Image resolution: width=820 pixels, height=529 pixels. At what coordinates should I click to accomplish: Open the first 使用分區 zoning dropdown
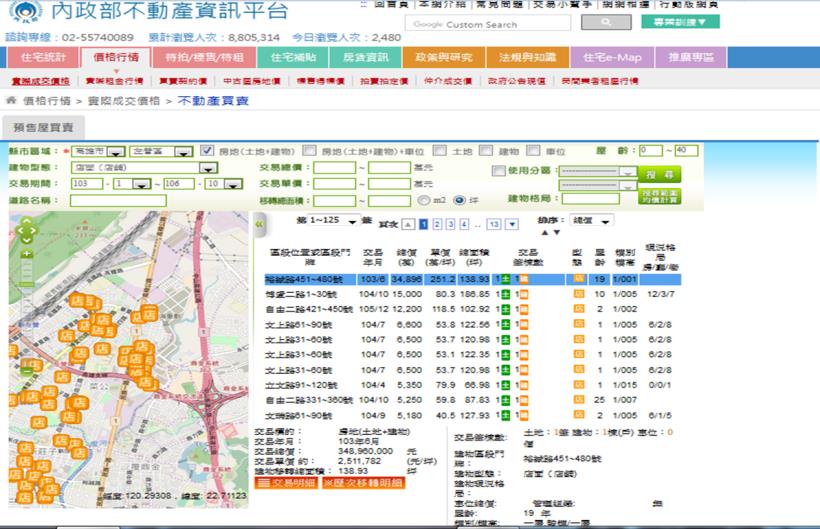pos(598,171)
